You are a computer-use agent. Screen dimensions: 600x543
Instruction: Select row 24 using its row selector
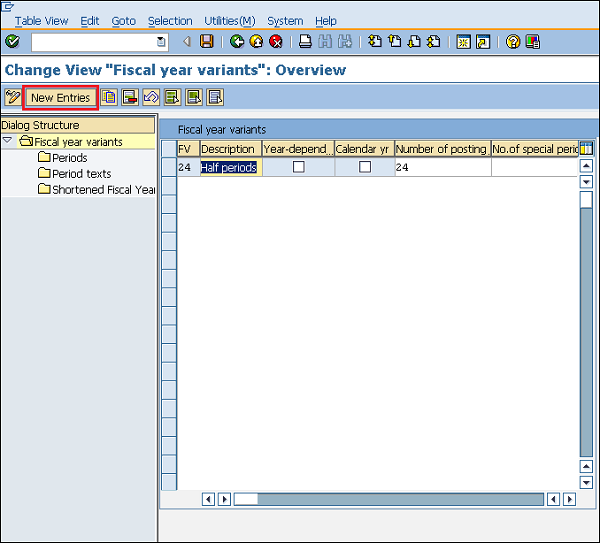click(168, 167)
